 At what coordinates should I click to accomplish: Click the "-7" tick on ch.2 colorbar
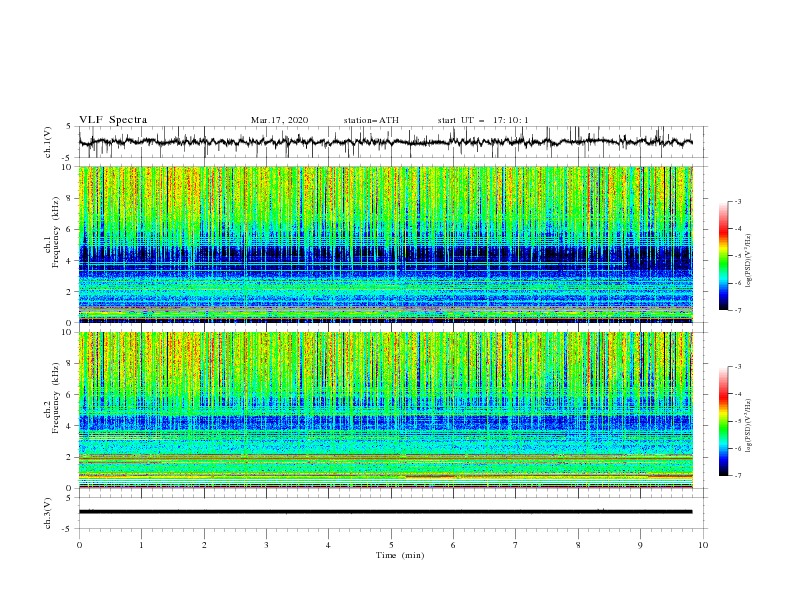737,476
